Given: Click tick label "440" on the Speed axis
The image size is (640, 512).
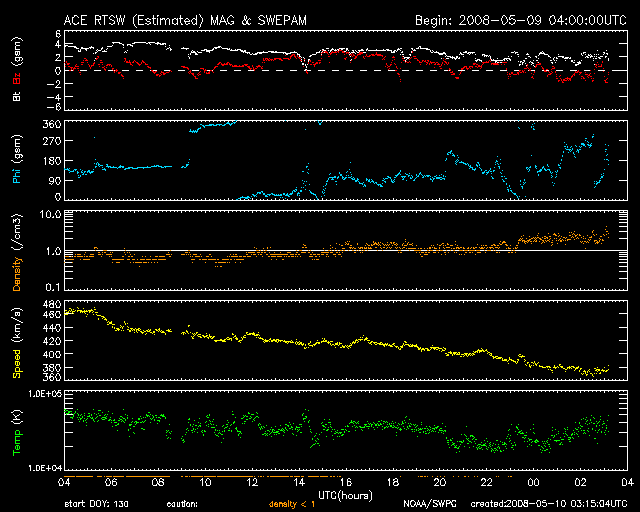Looking at the screenshot, I should tap(52, 328).
